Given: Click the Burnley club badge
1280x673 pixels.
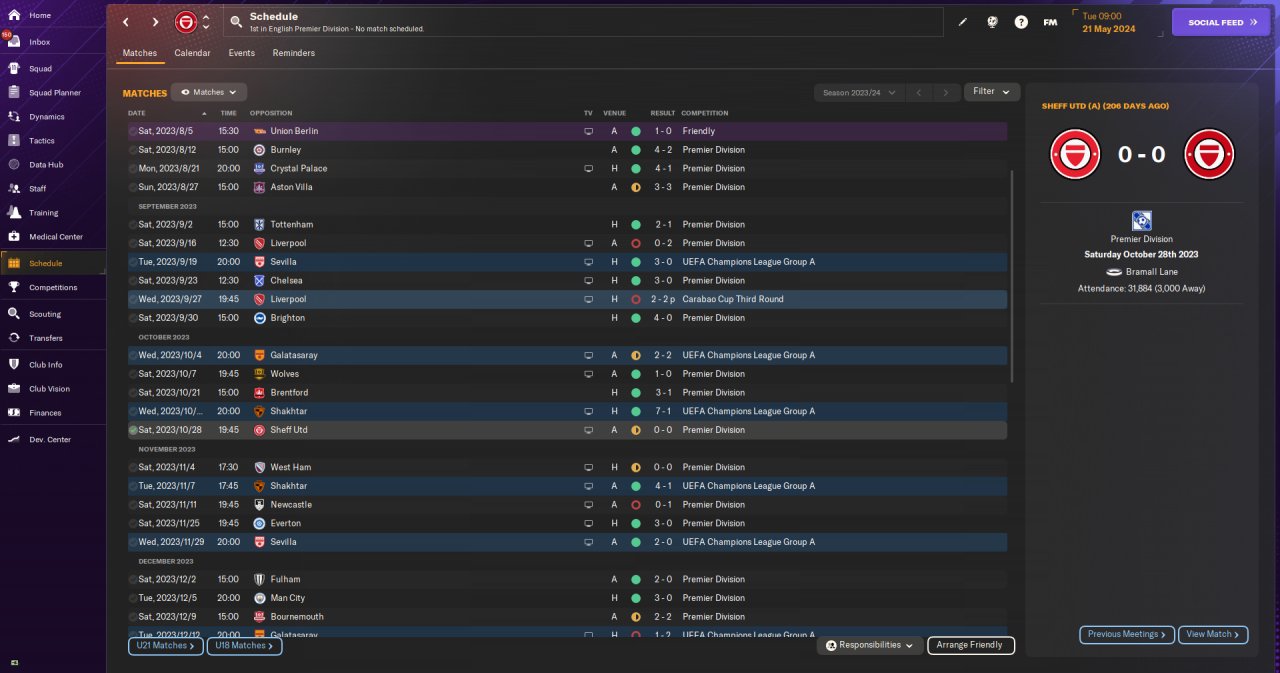Looking at the screenshot, I should click(259, 150).
